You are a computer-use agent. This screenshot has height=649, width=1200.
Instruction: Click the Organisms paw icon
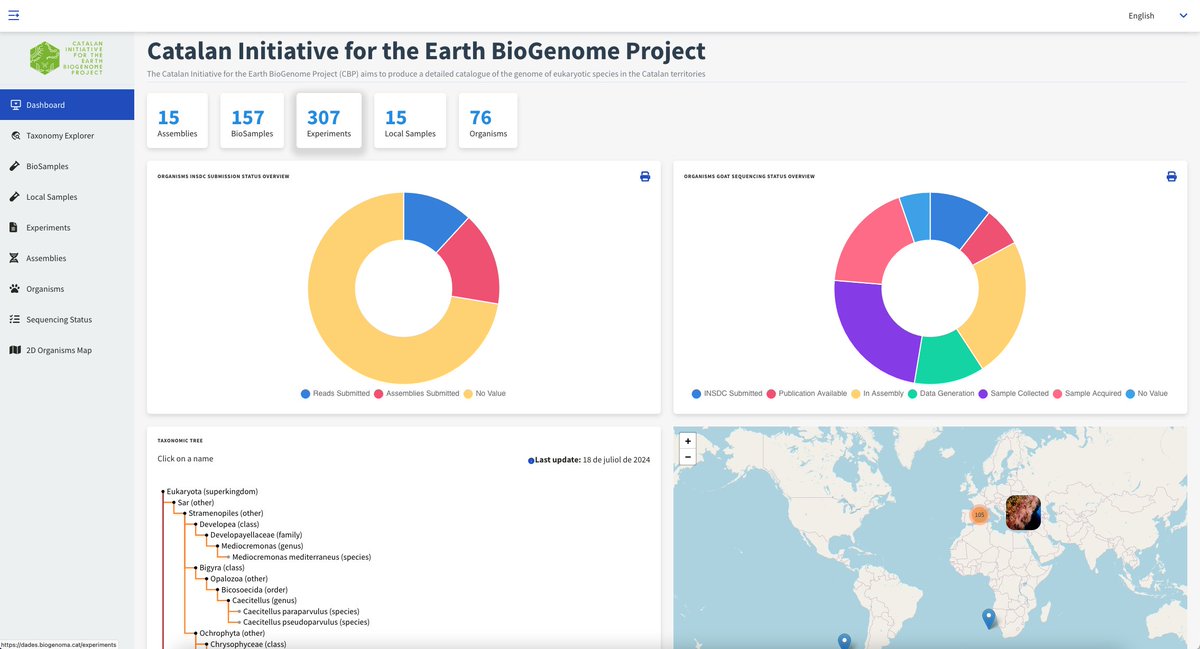click(14, 289)
